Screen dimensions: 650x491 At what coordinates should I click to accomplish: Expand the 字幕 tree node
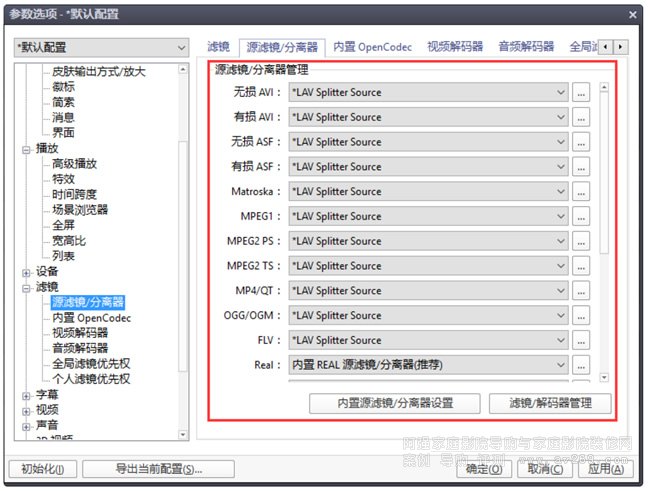click(27, 395)
